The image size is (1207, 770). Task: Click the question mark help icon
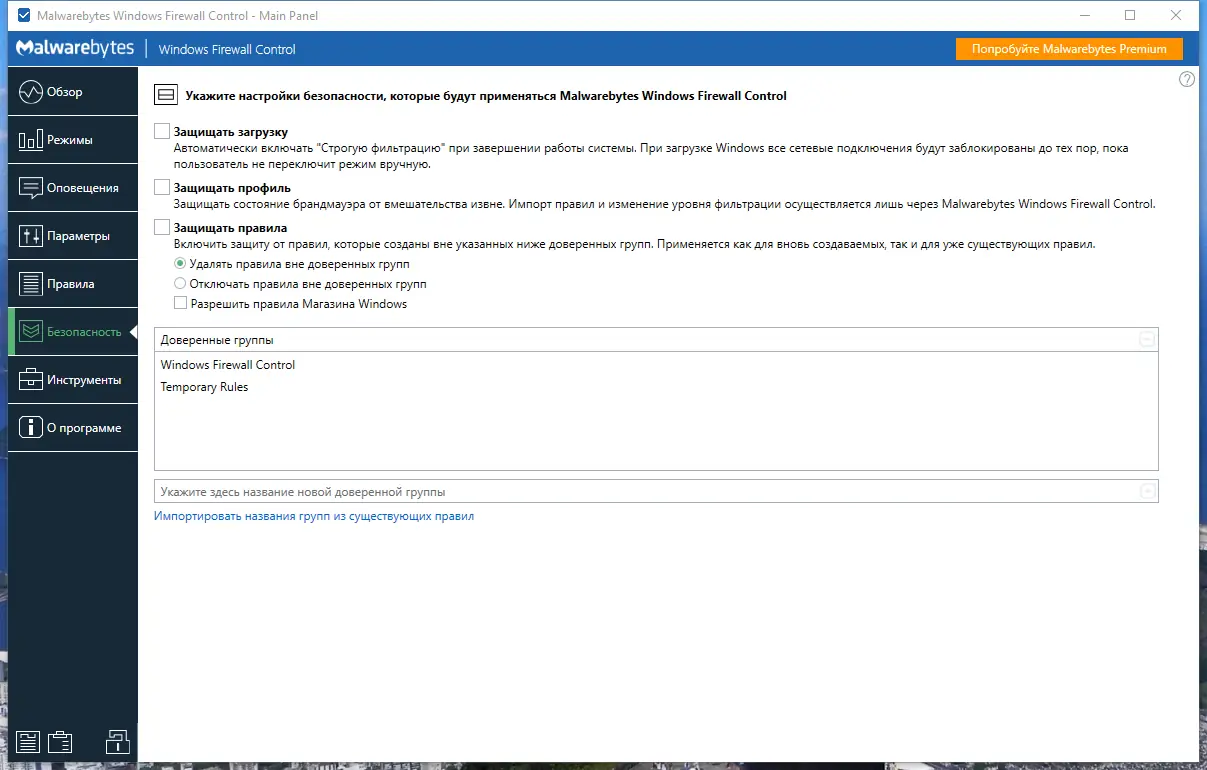pos(1187,80)
